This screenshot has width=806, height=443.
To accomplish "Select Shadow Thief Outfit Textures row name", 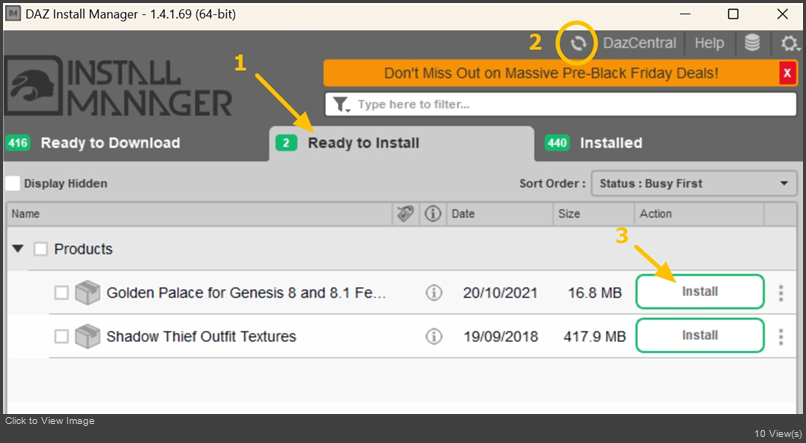I will (x=201, y=337).
